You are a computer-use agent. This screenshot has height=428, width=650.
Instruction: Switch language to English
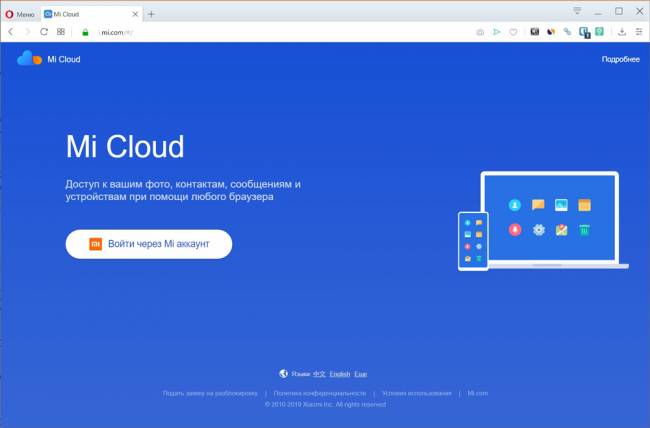point(340,374)
